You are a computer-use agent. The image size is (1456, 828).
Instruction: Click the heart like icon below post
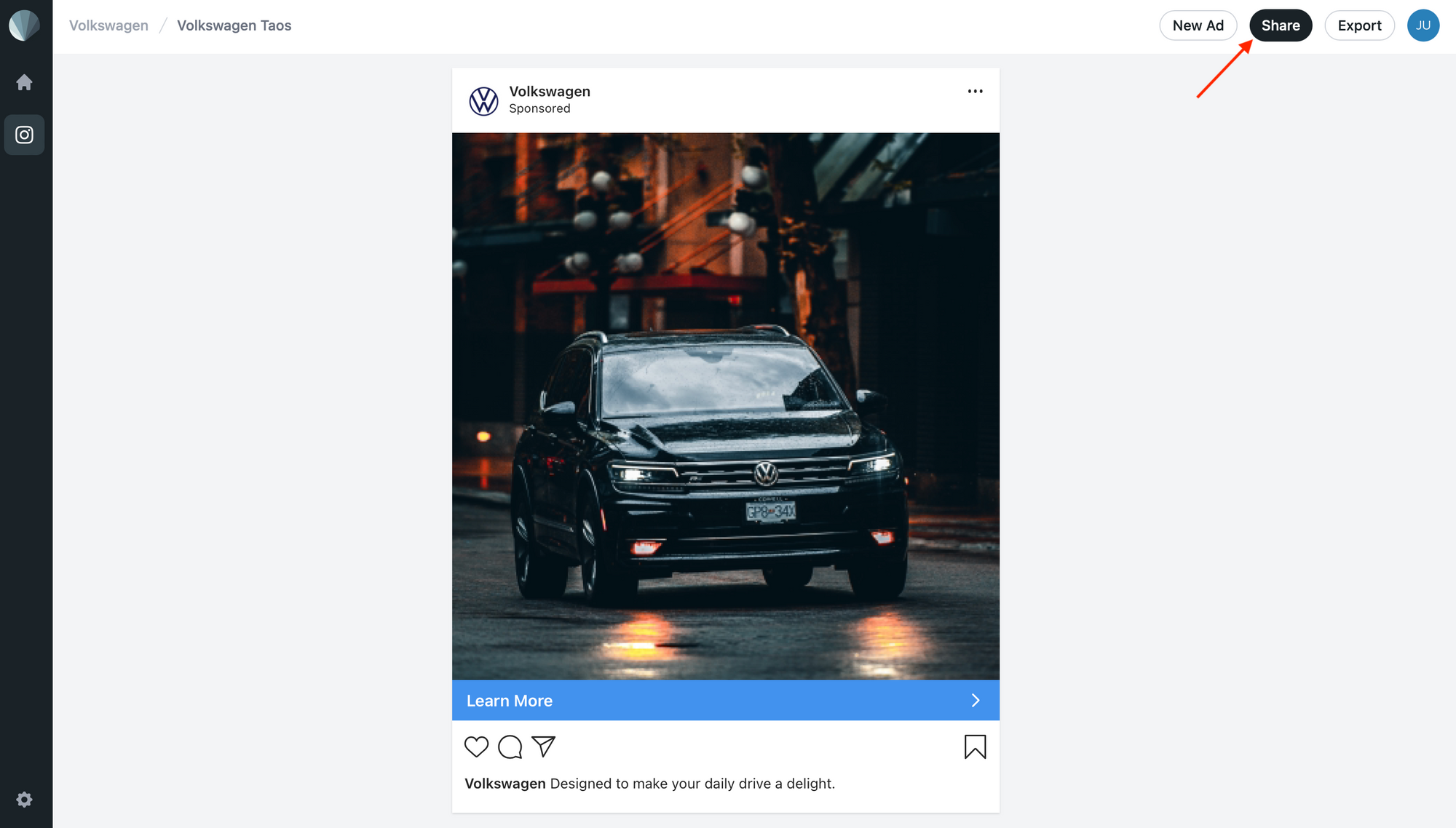(477, 746)
